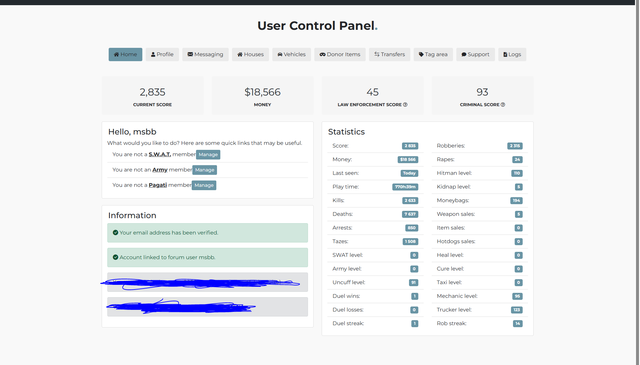This screenshot has width=640, height=365.
Task: Click the 'Information' heading
Action: tap(132, 215)
